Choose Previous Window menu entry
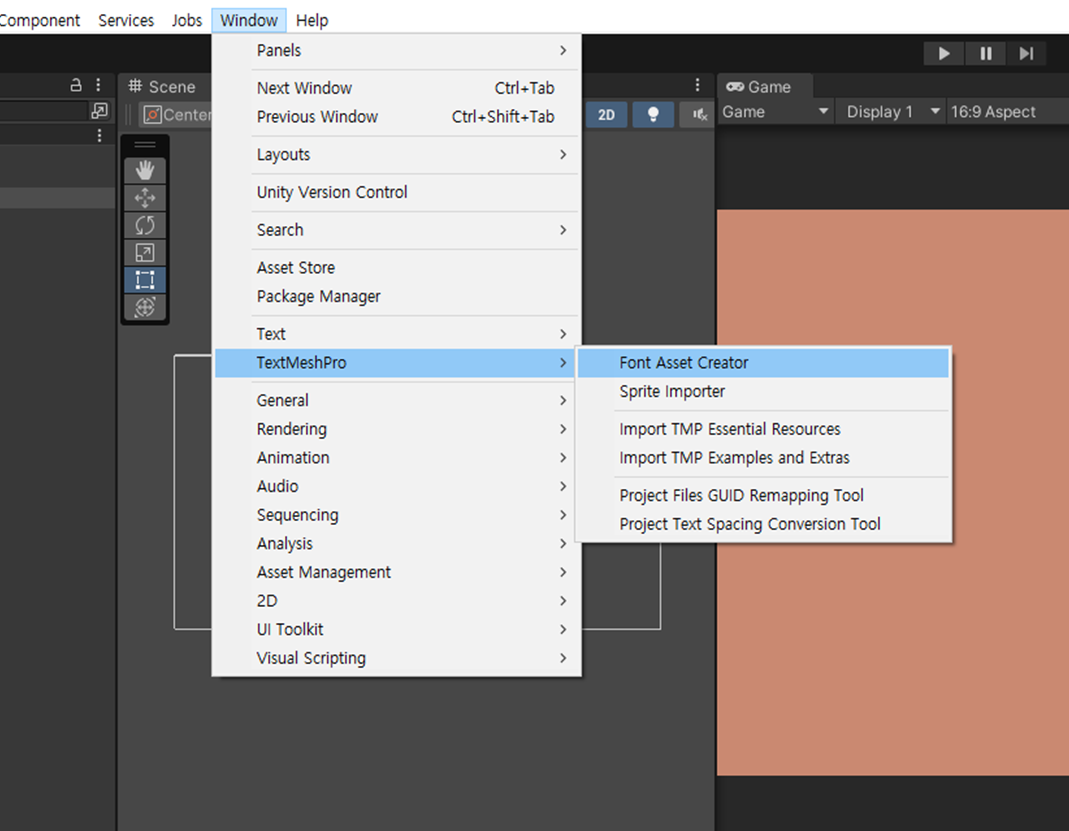Screen dimensions: 1069x831 point(397,117)
